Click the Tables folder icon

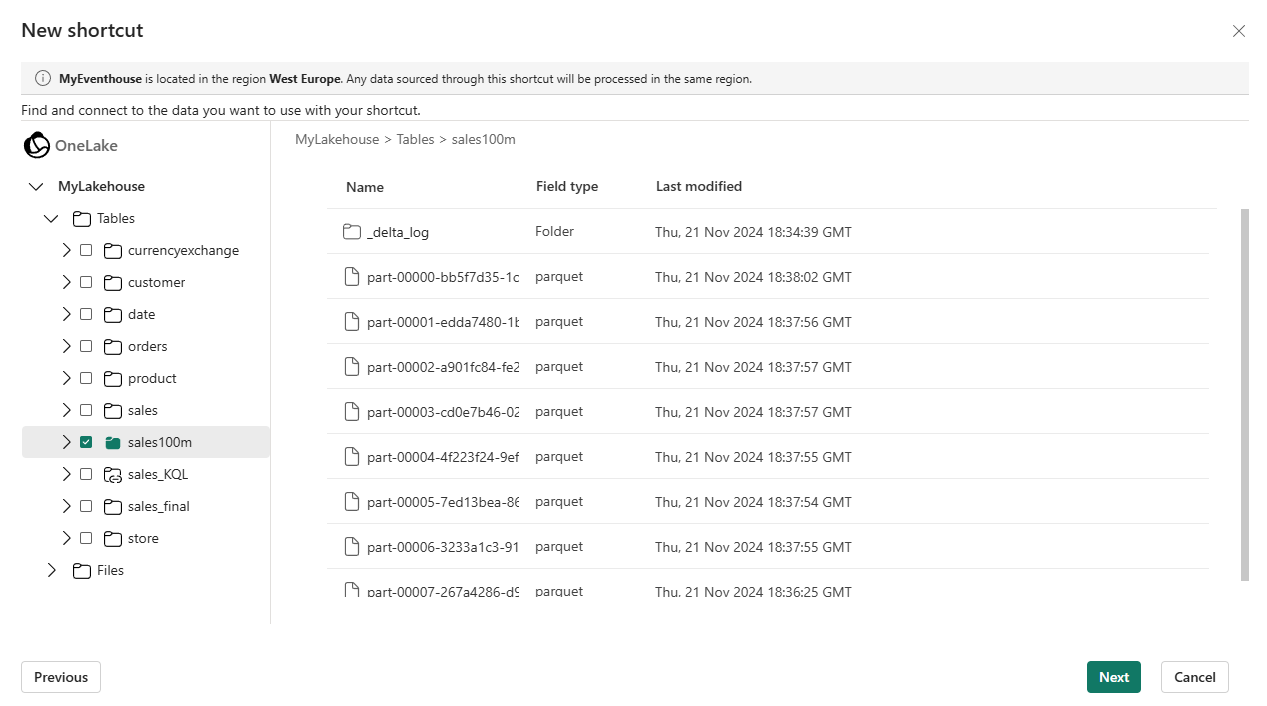[x=82, y=218]
